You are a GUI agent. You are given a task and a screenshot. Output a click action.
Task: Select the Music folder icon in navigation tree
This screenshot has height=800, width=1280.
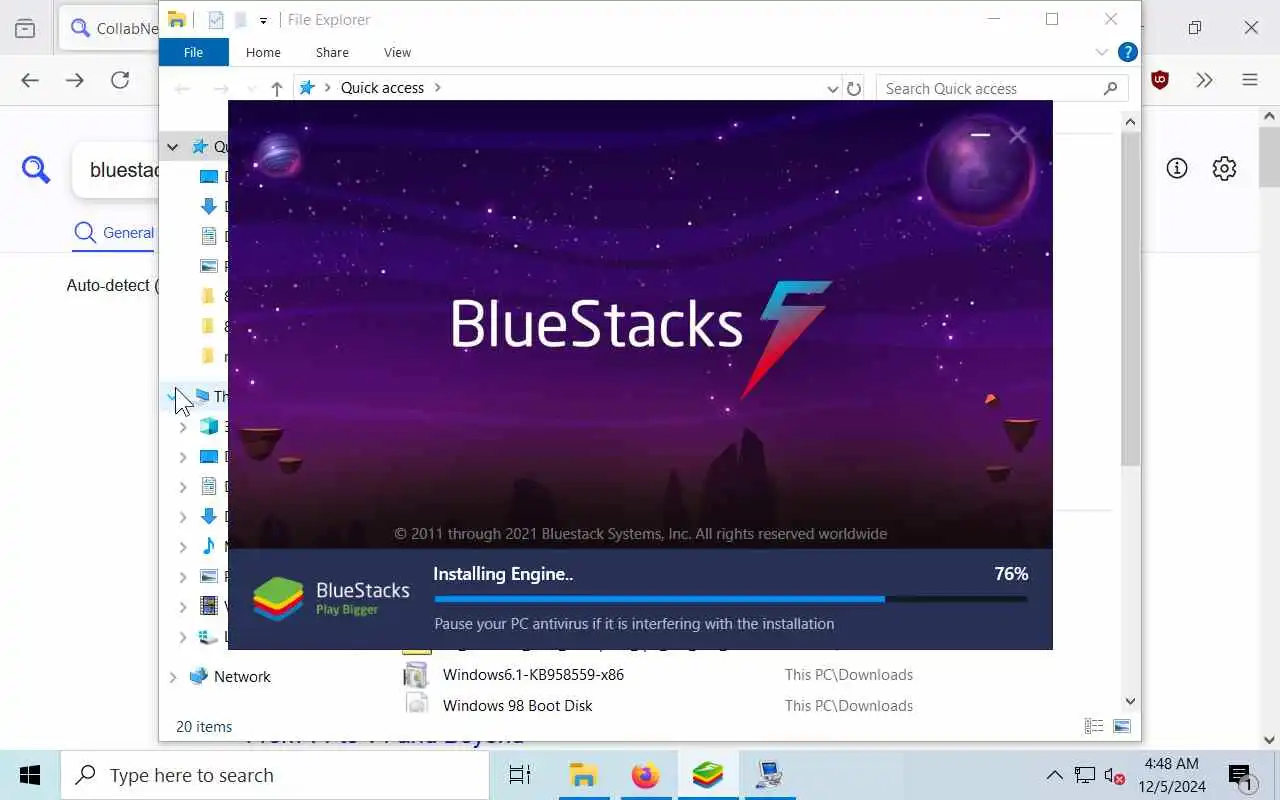pos(209,546)
